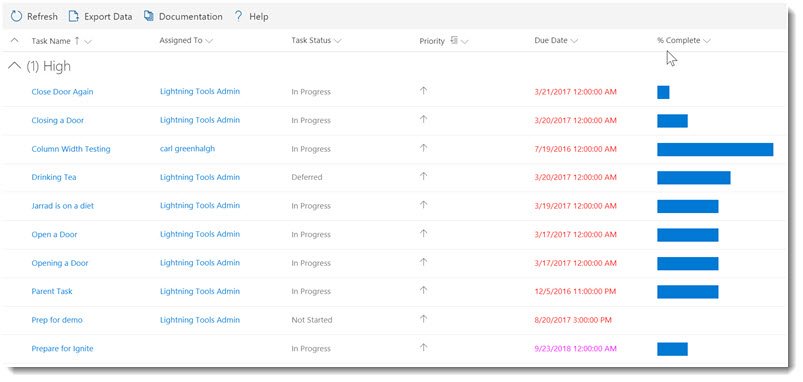
Task: Open the Due Date column dropdown chevron
Action: (574, 41)
